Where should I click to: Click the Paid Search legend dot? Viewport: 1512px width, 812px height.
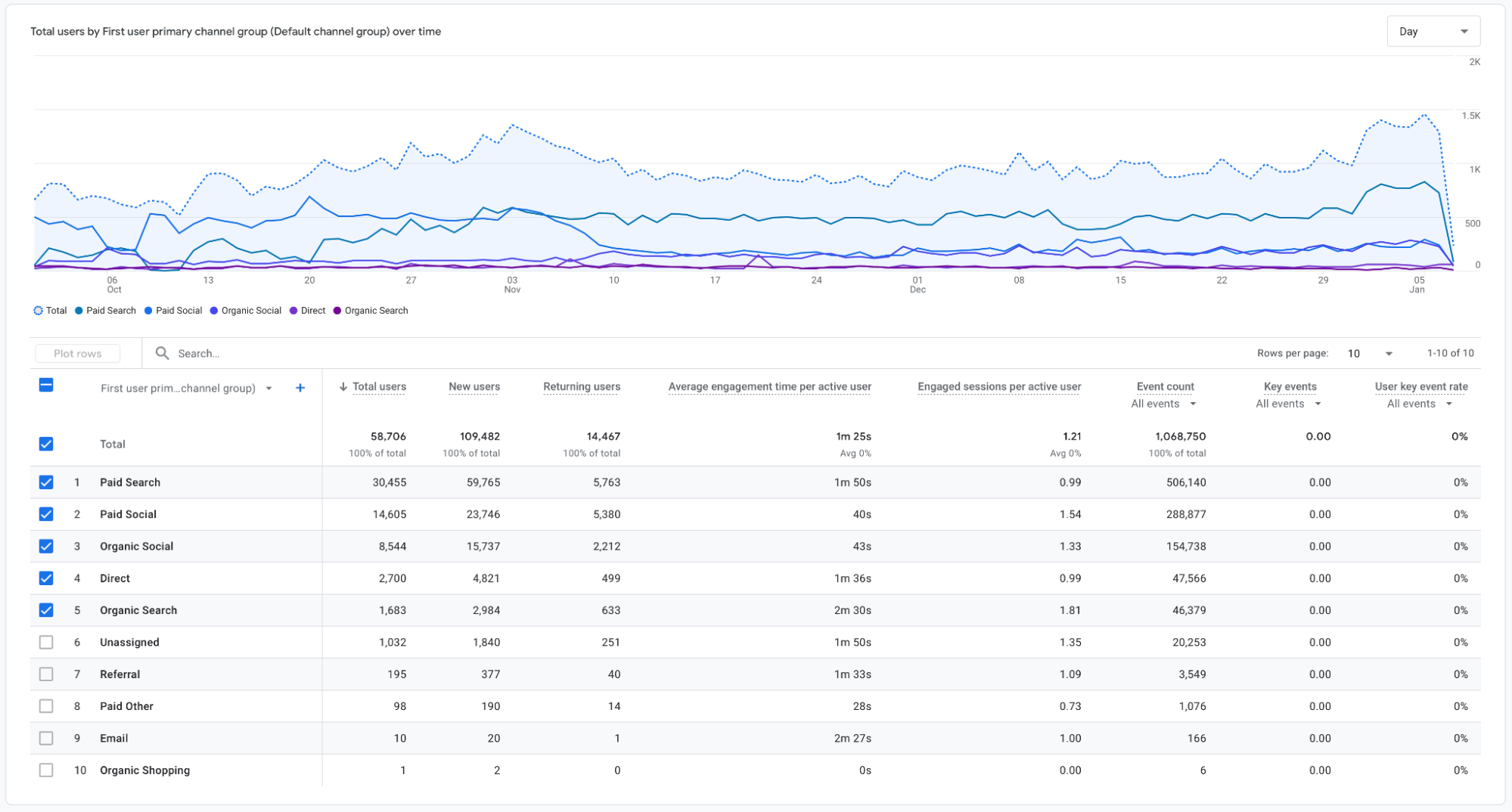pos(79,311)
